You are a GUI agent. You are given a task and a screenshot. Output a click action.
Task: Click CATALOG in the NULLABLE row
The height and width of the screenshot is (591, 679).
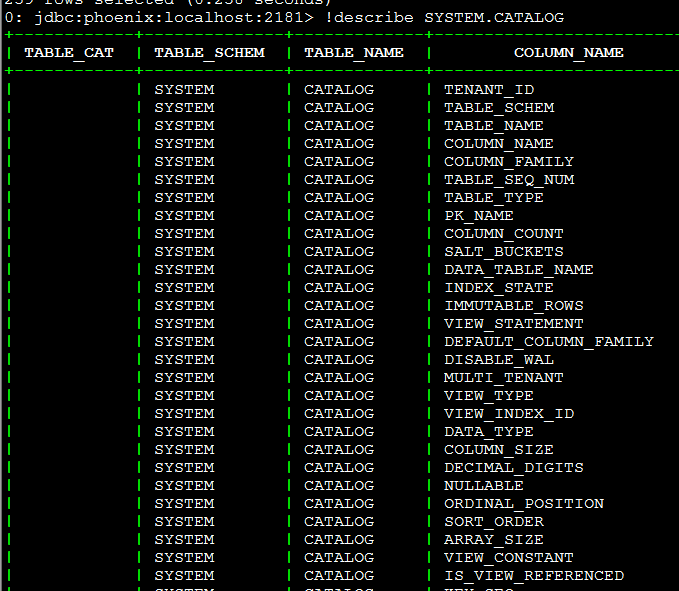click(x=339, y=486)
